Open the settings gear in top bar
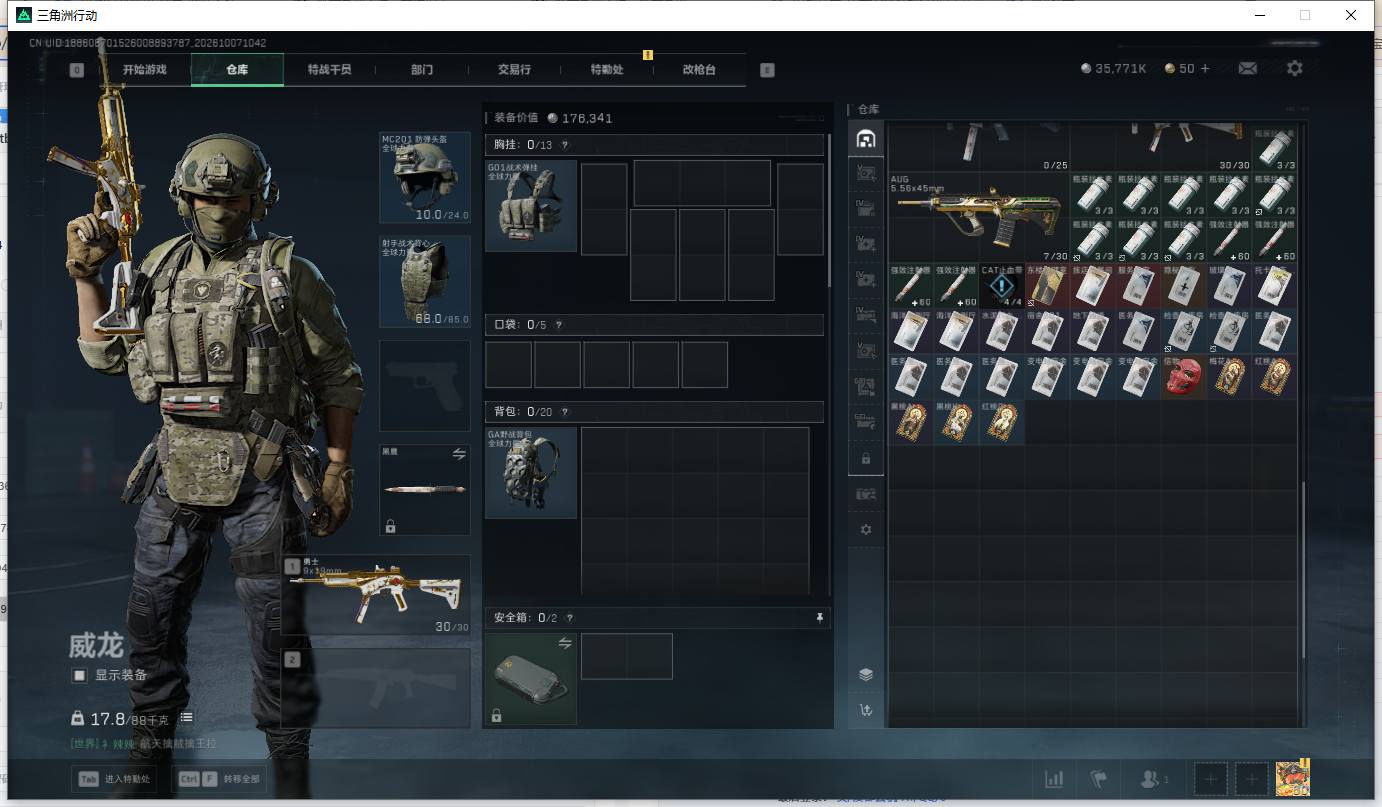Image resolution: width=1382 pixels, height=807 pixels. (1295, 68)
